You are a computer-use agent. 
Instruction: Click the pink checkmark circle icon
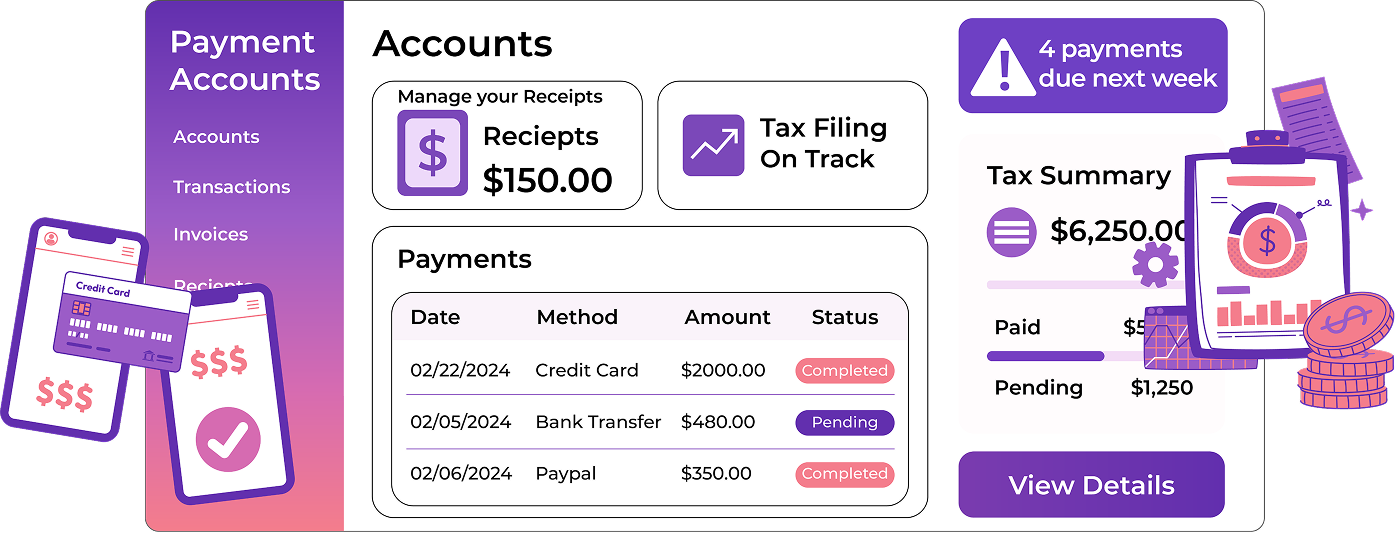point(227,438)
